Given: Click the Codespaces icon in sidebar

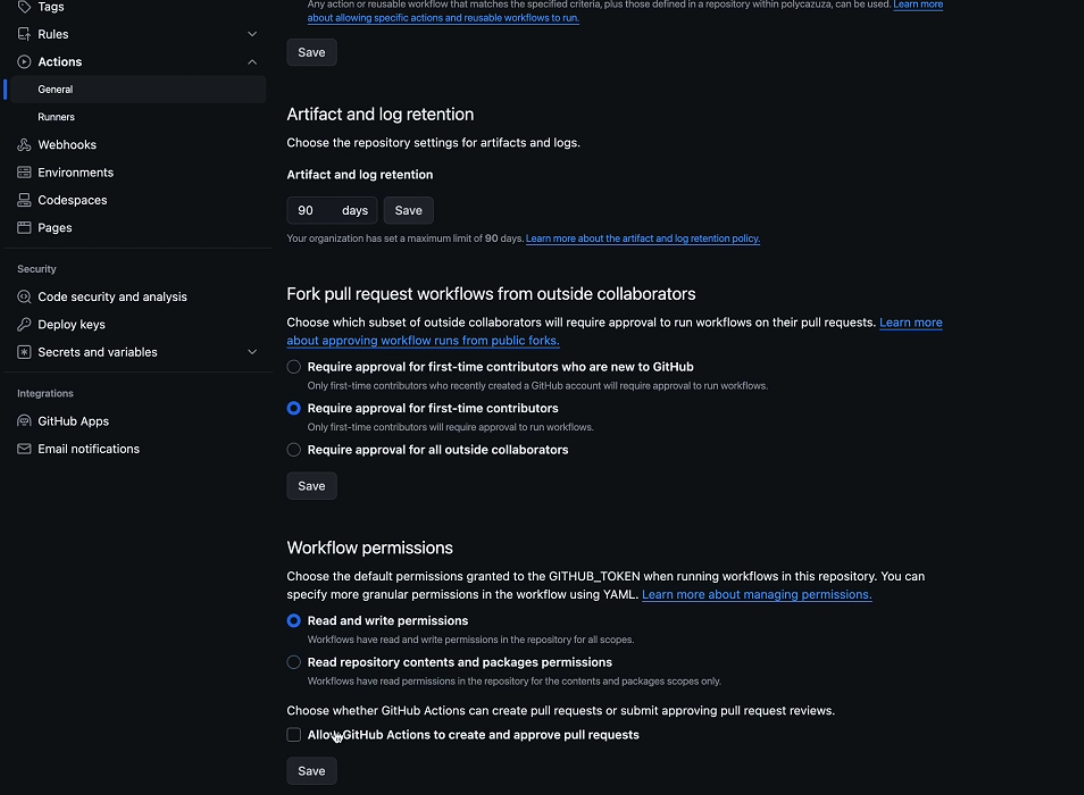Looking at the screenshot, I should pyautogui.click(x=24, y=200).
